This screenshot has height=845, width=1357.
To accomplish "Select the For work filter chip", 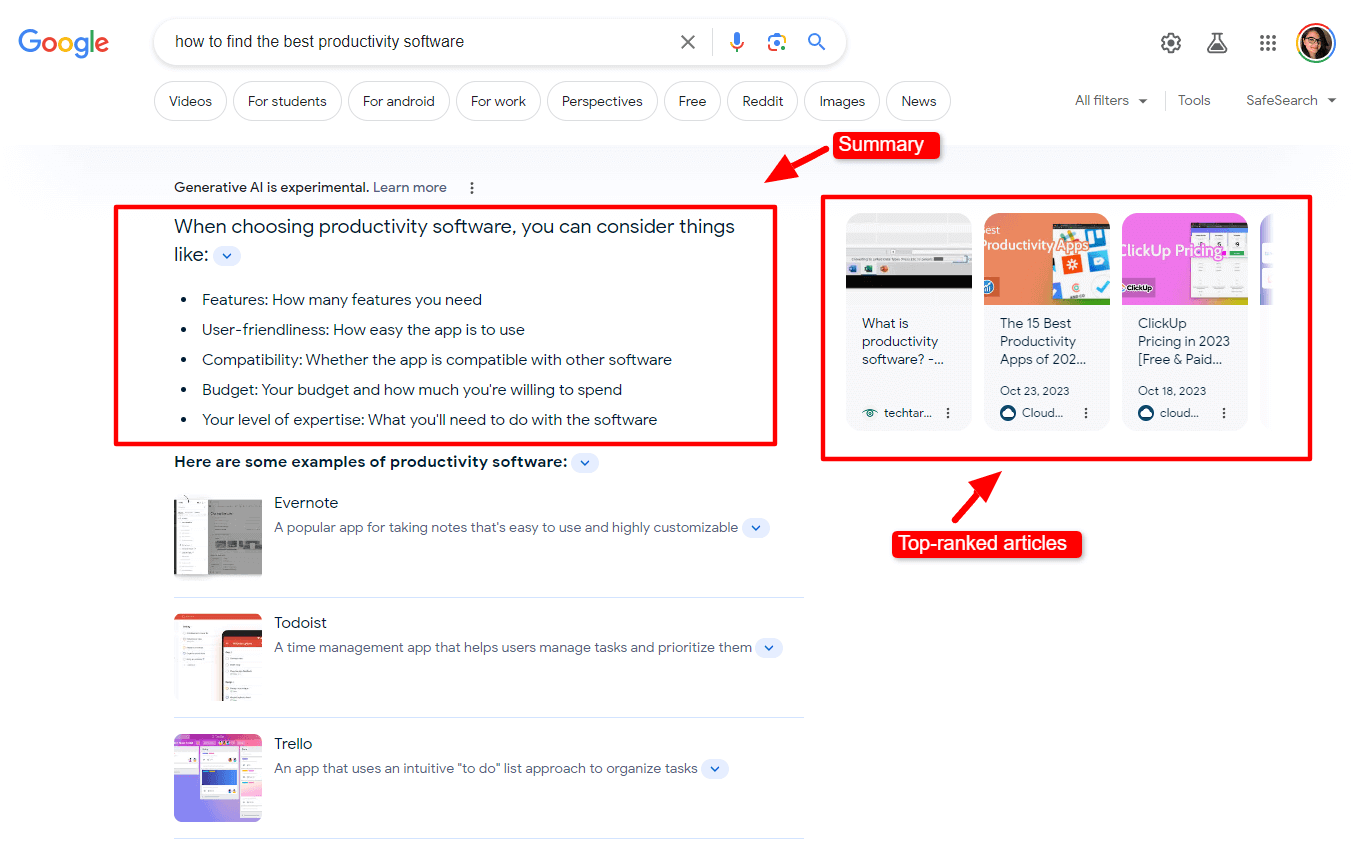I will coord(498,101).
